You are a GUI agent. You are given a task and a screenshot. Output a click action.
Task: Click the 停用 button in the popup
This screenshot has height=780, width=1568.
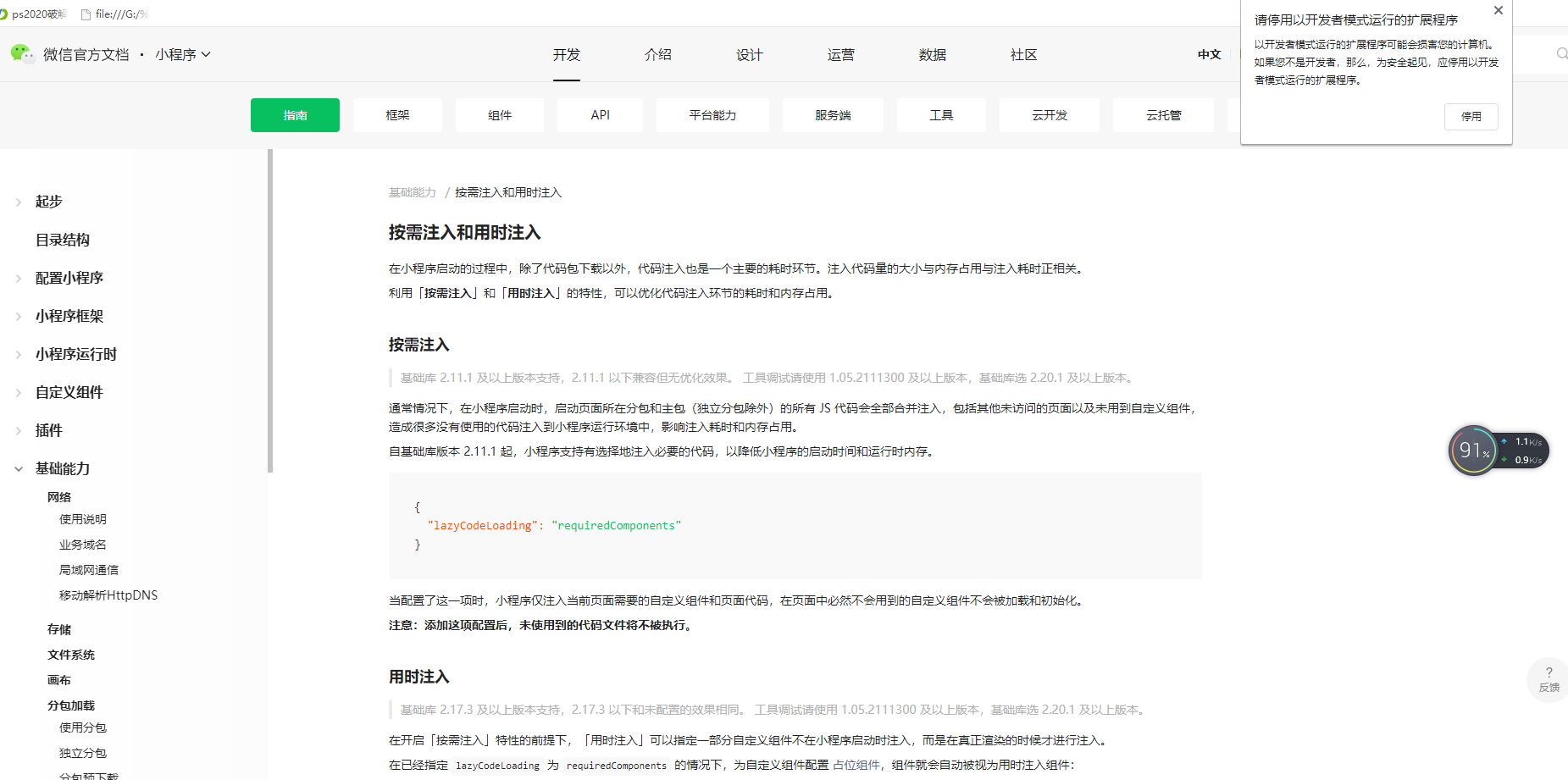pyautogui.click(x=1471, y=116)
